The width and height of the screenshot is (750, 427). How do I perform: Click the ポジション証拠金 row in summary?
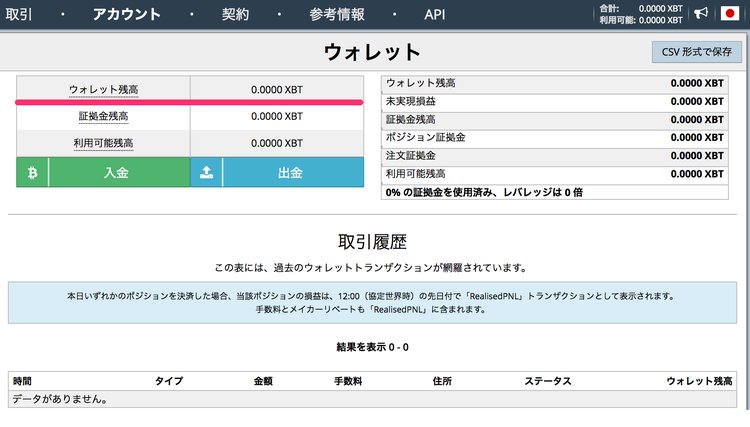click(x=555, y=138)
